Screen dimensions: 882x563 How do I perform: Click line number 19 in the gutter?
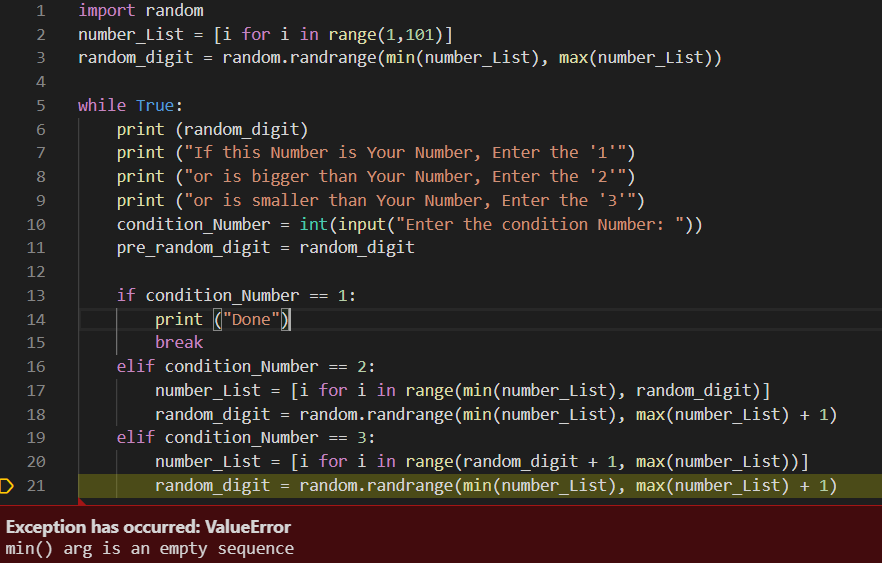36,438
